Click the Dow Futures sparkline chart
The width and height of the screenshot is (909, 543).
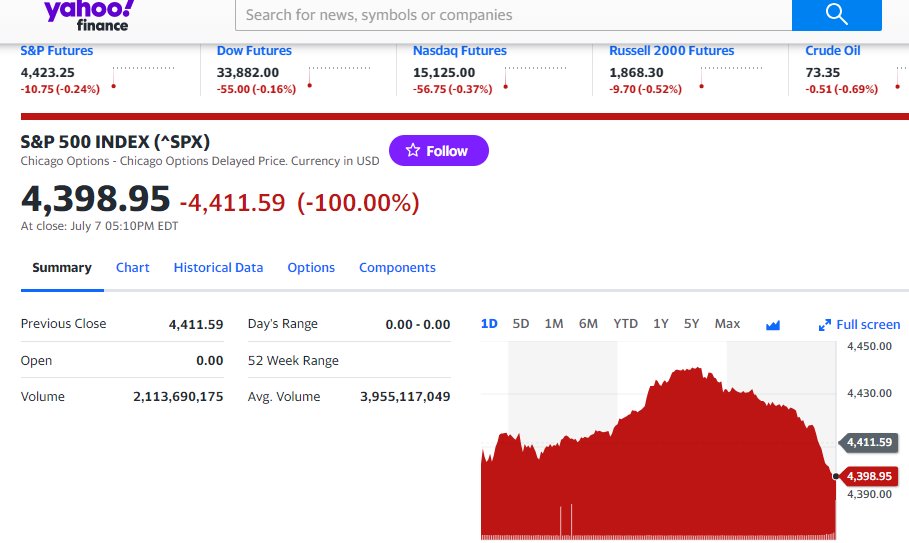tap(339, 78)
